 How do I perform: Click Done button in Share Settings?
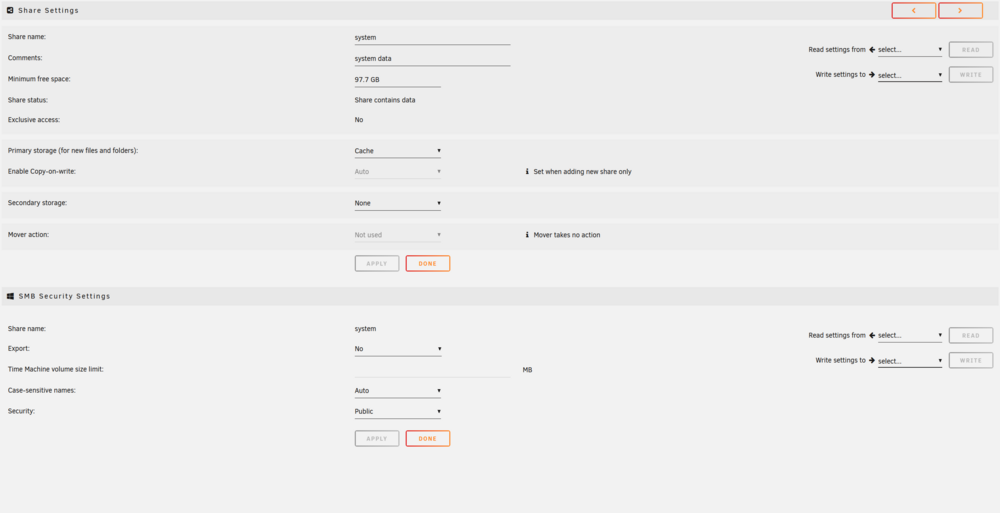pos(428,264)
